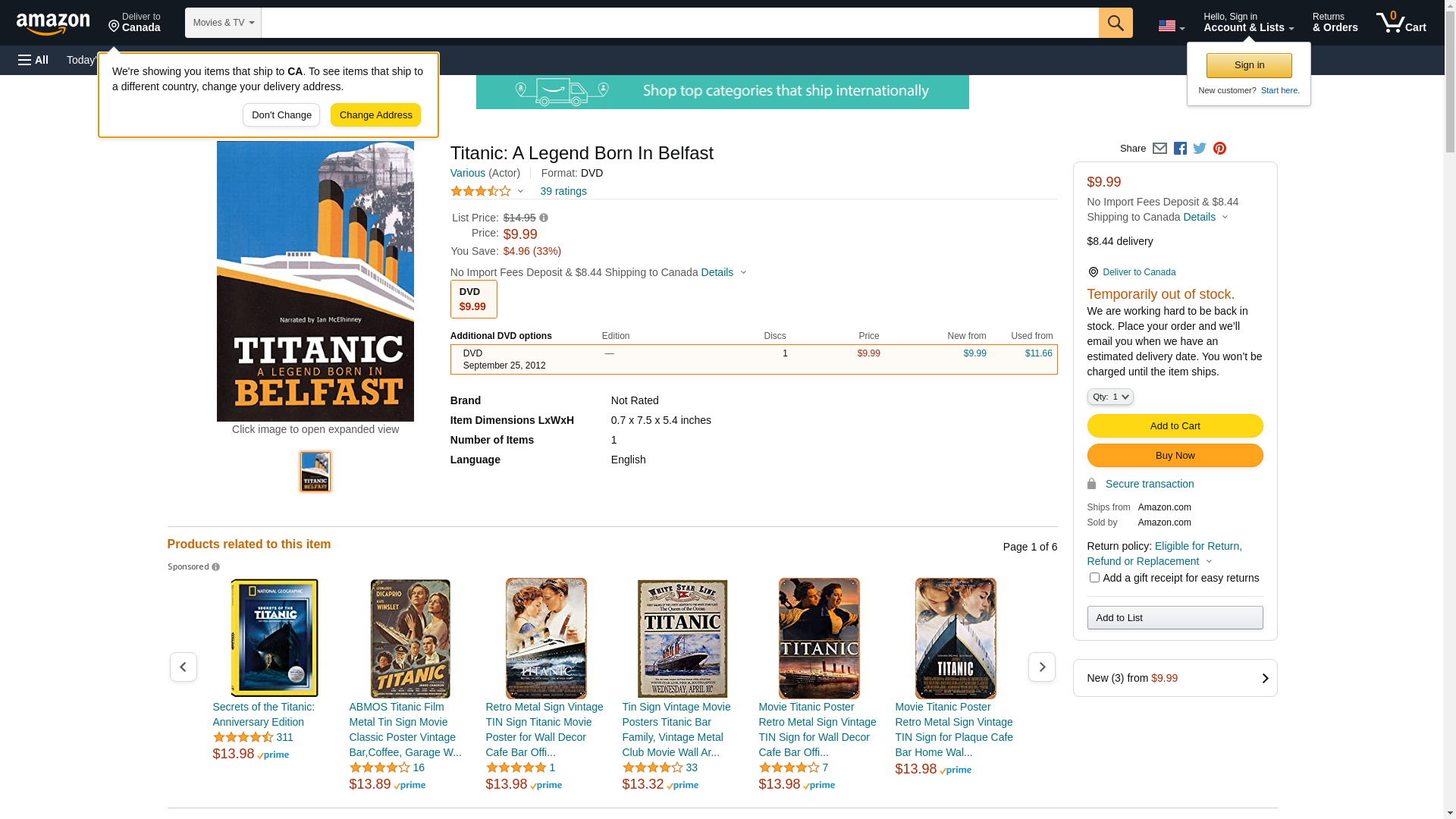Open the All hamburger menu
The height and width of the screenshot is (819, 1456).
pos(33,60)
